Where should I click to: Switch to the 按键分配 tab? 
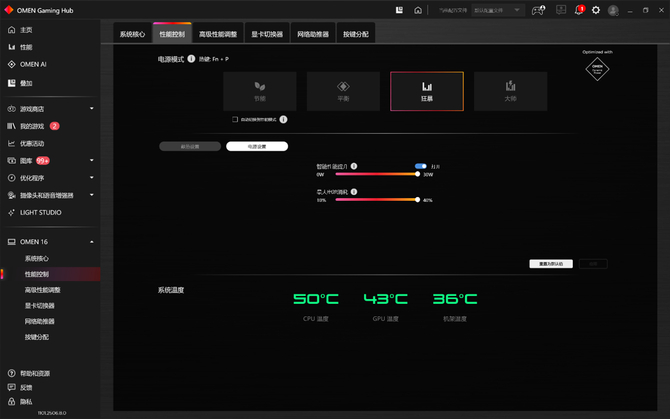click(356, 34)
